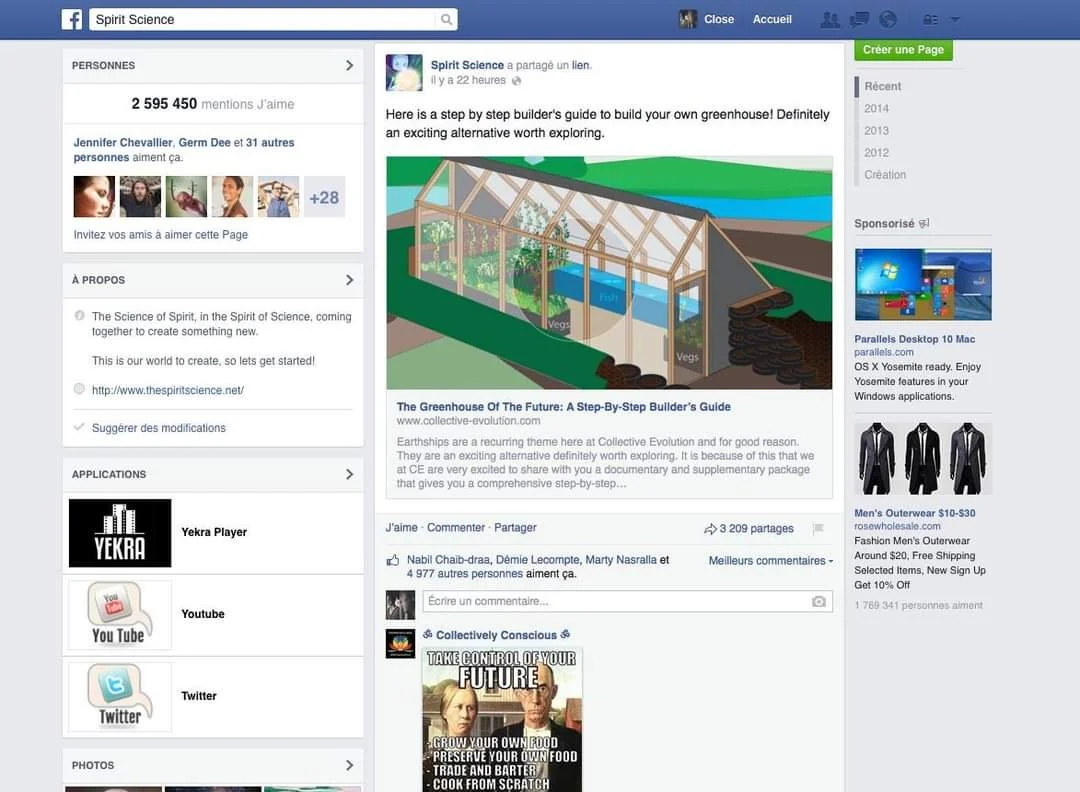
Task: Click the J'aime link under the post
Action: (x=402, y=528)
